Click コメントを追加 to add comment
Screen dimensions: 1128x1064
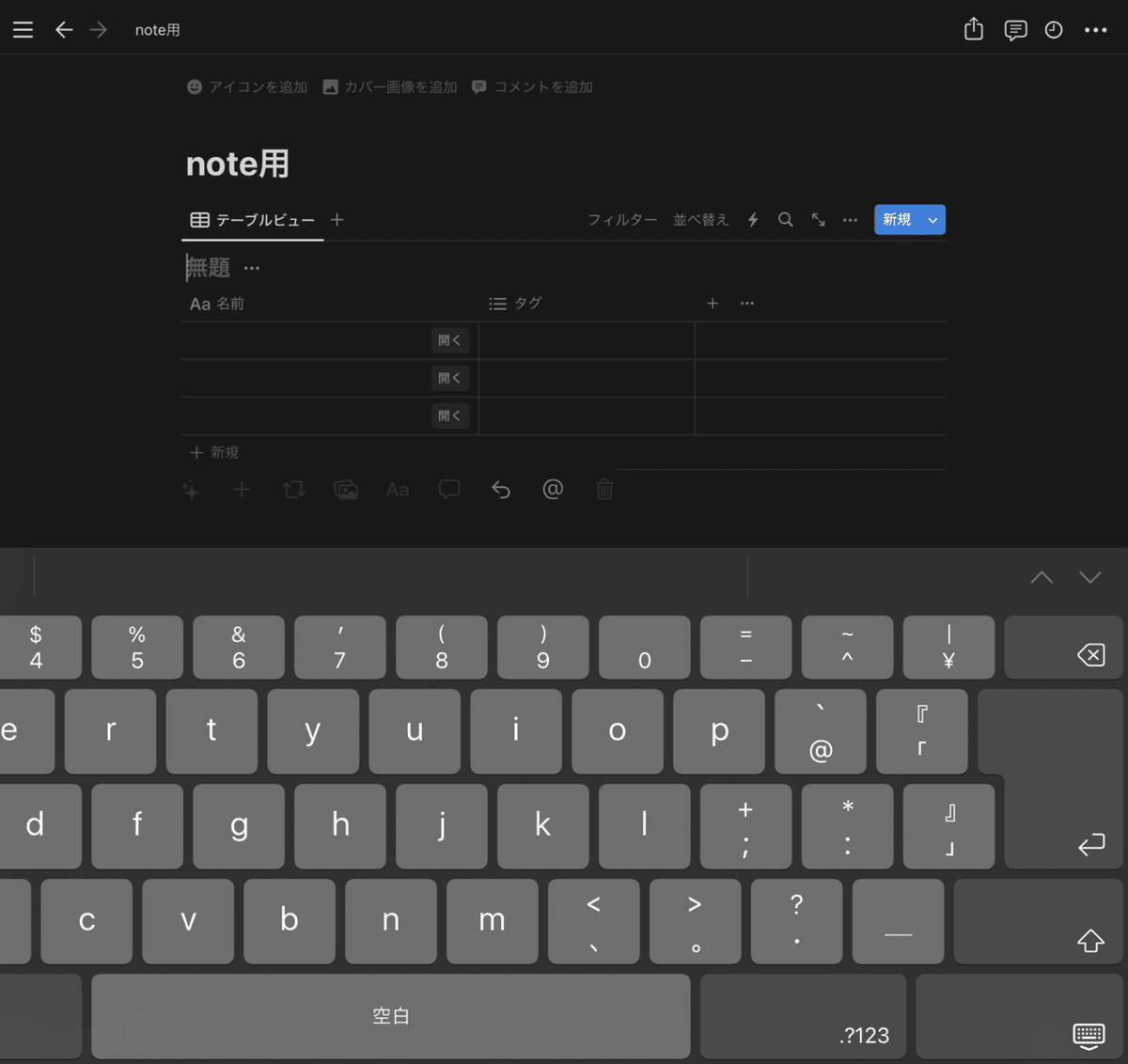(x=532, y=86)
